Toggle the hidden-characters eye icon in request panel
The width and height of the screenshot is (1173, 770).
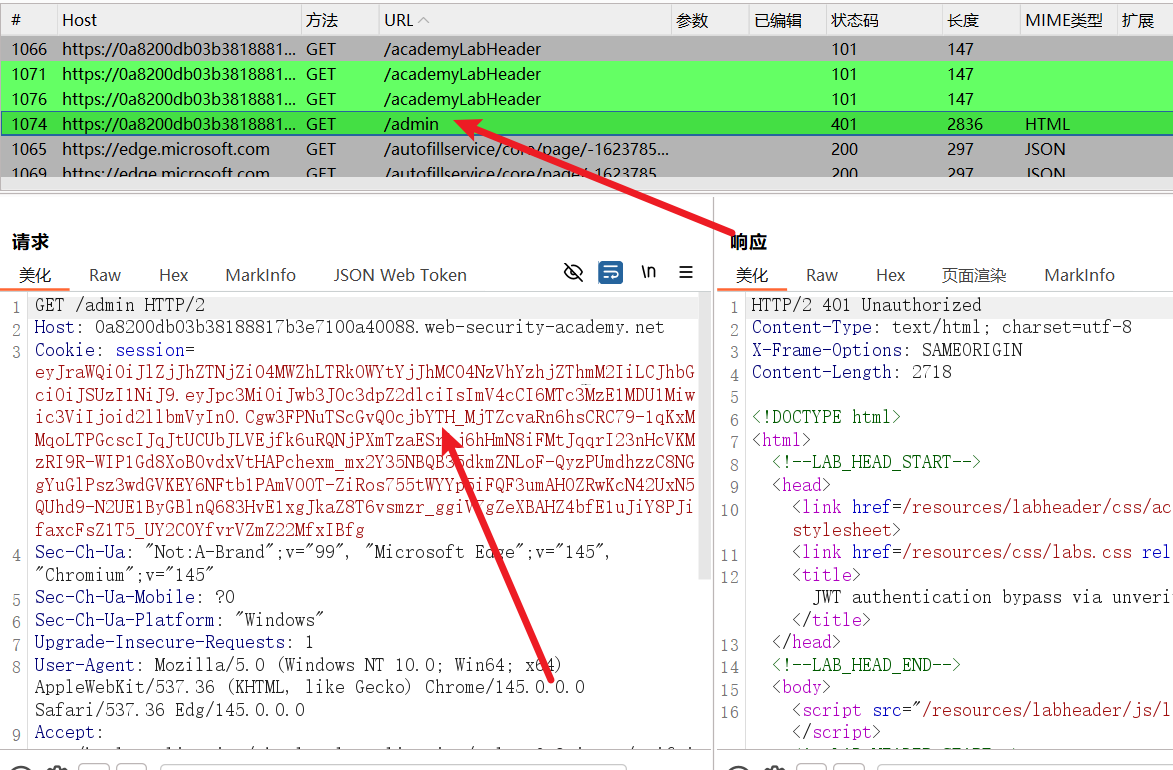click(x=573, y=272)
